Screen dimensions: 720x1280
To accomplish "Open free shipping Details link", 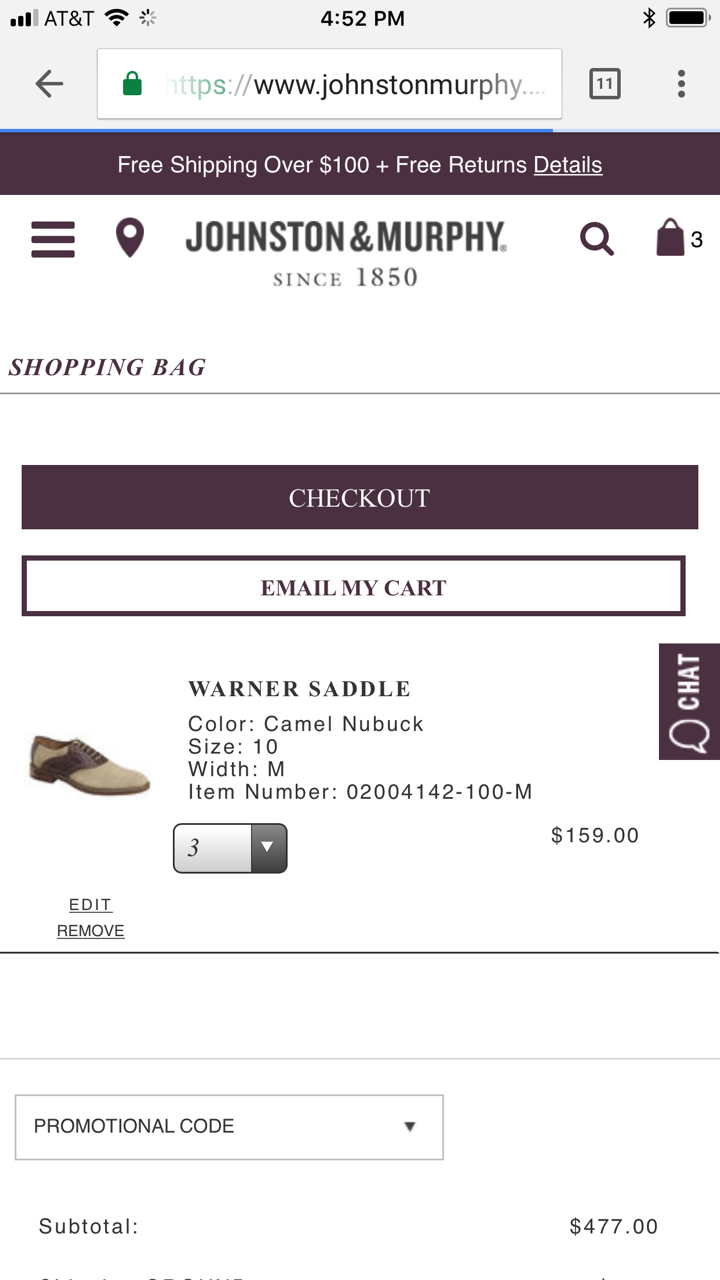I will pyautogui.click(x=567, y=165).
